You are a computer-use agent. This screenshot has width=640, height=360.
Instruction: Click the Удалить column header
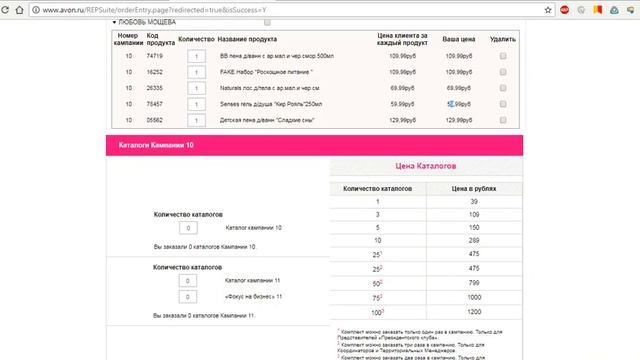(x=503, y=39)
